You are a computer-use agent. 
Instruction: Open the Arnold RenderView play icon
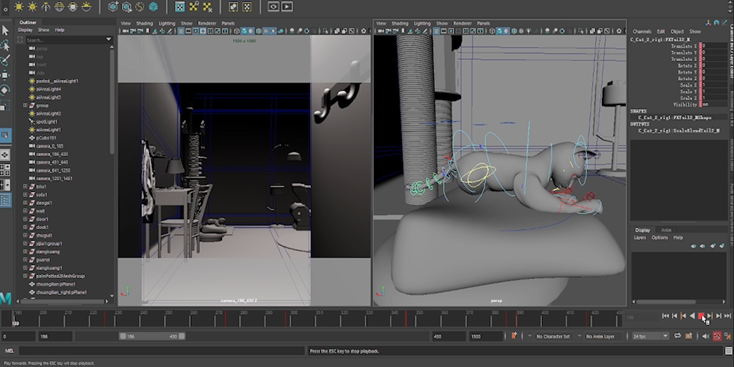pyautogui.click(x=287, y=7)
